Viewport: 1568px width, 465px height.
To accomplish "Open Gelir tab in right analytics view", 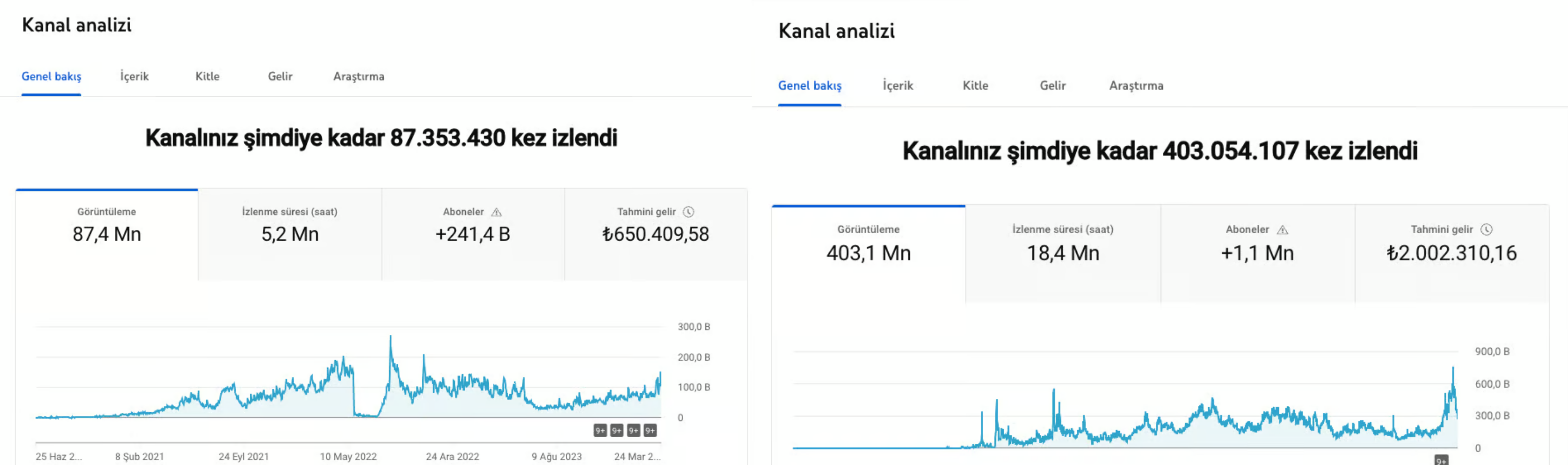I will click(x=1052, y=86).
